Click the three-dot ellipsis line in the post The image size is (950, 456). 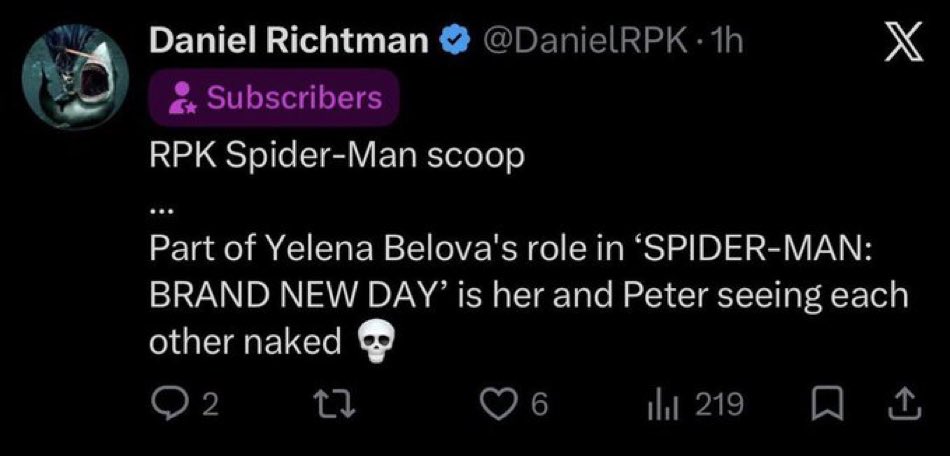click(x=161, y=213)
